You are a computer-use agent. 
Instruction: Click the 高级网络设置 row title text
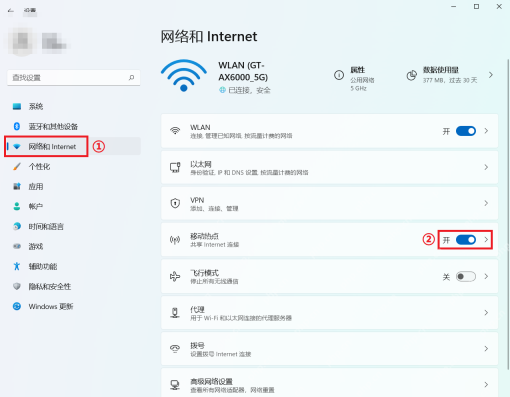[211, 381]
